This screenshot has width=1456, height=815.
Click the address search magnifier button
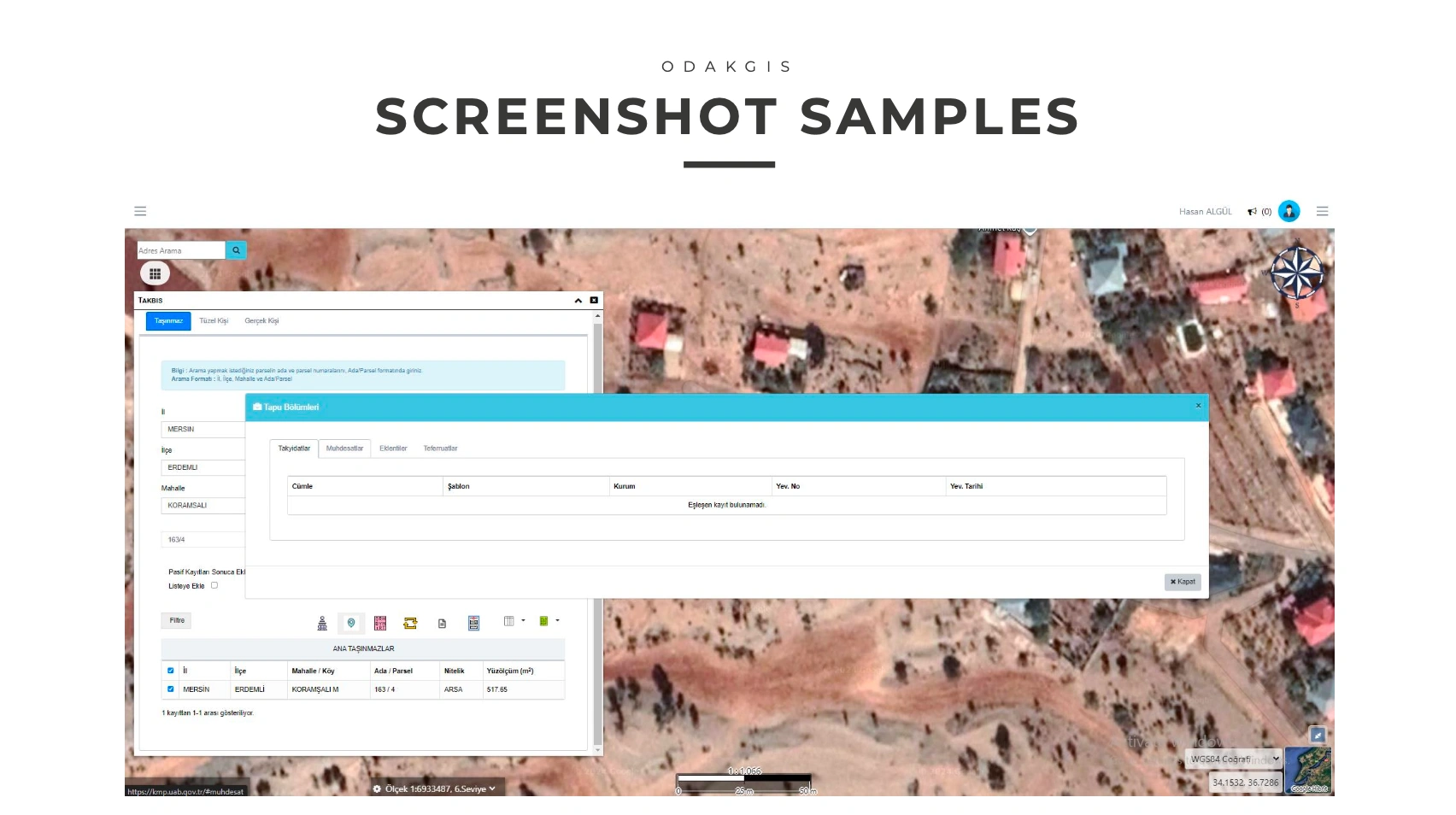click(x=236, y=250)
